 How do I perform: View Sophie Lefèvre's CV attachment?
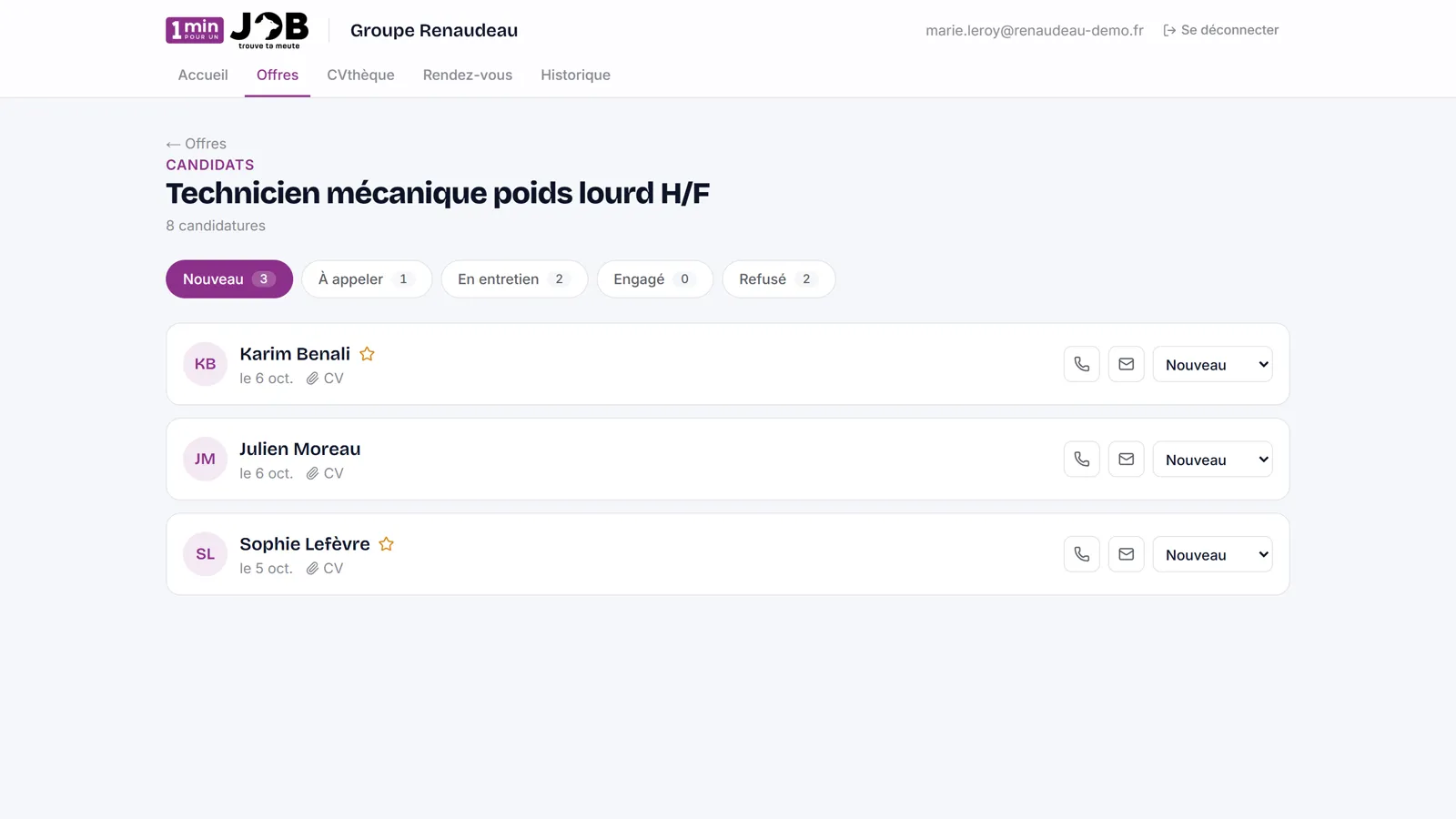(325, 569)
